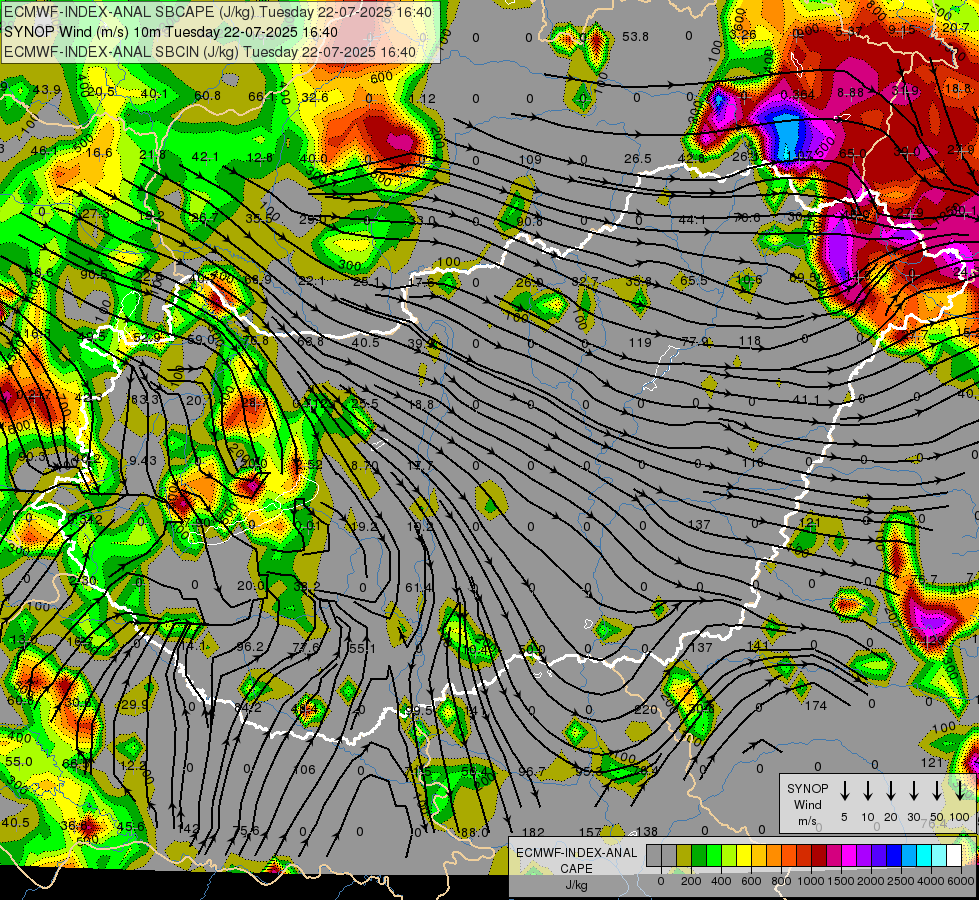
Task: Click the 53.8 value on the map
Action: tap(635, 37)
